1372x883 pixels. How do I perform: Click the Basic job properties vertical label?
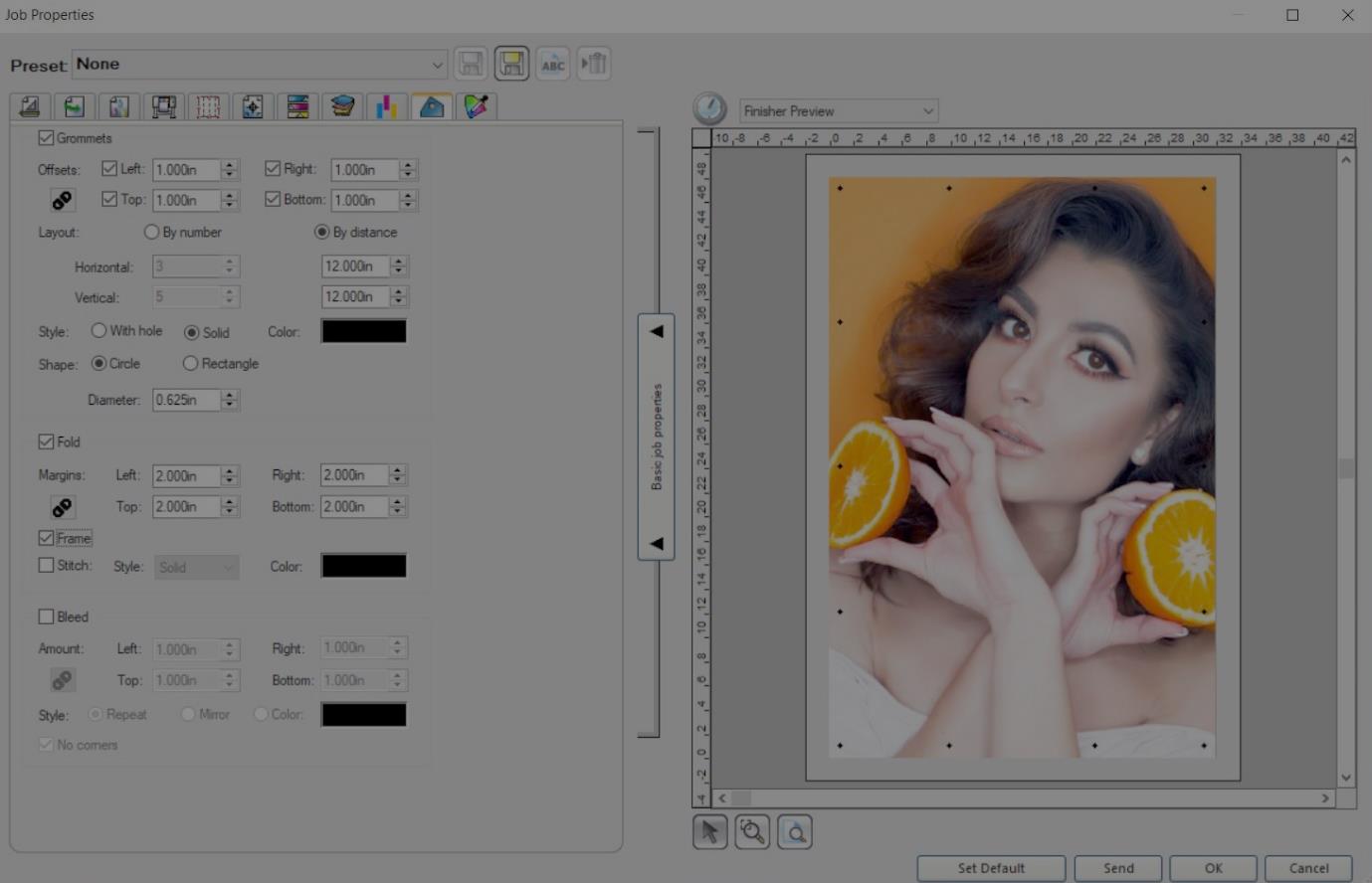[657, 437]
